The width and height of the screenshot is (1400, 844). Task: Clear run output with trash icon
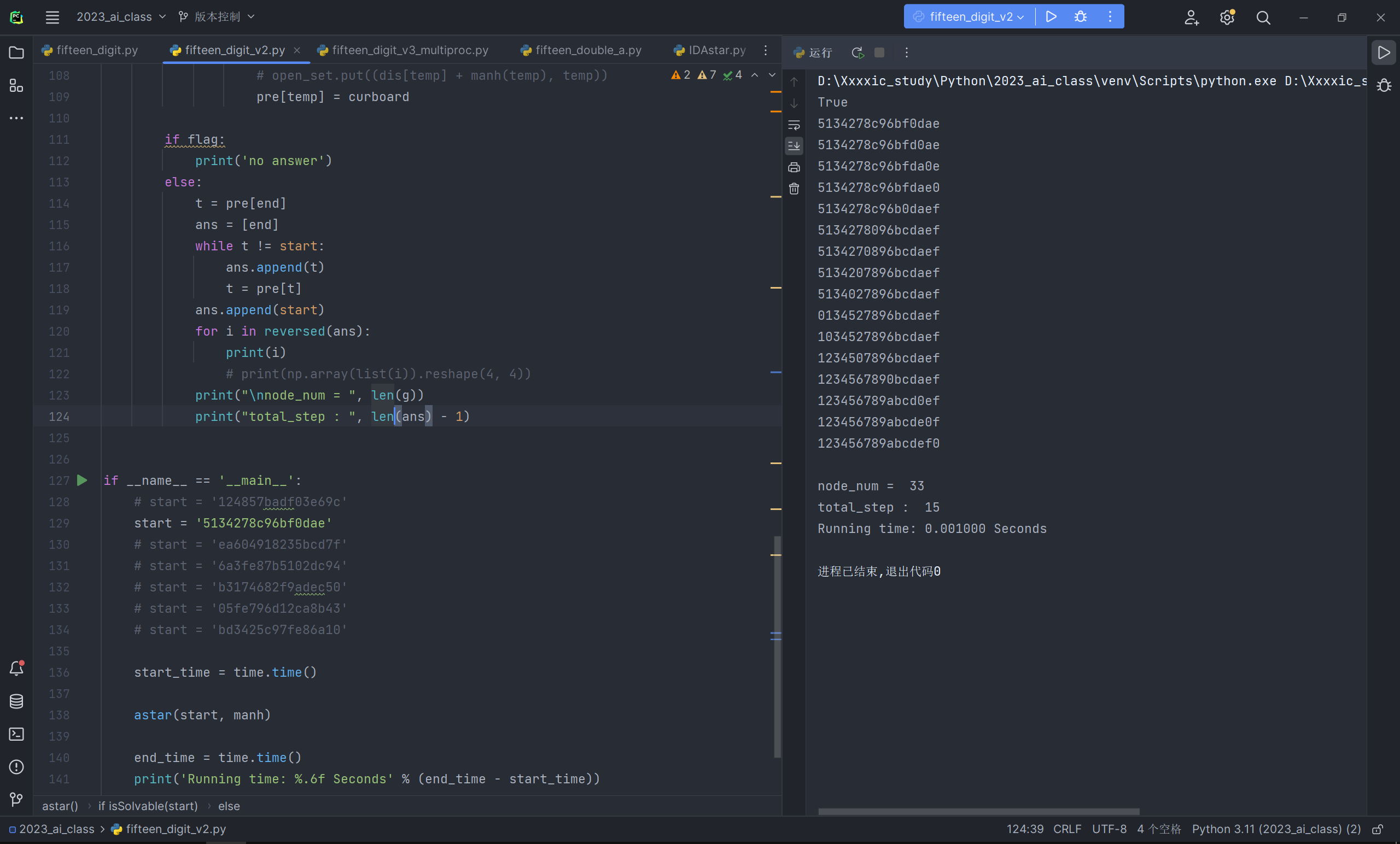click(x=794, y=189)
